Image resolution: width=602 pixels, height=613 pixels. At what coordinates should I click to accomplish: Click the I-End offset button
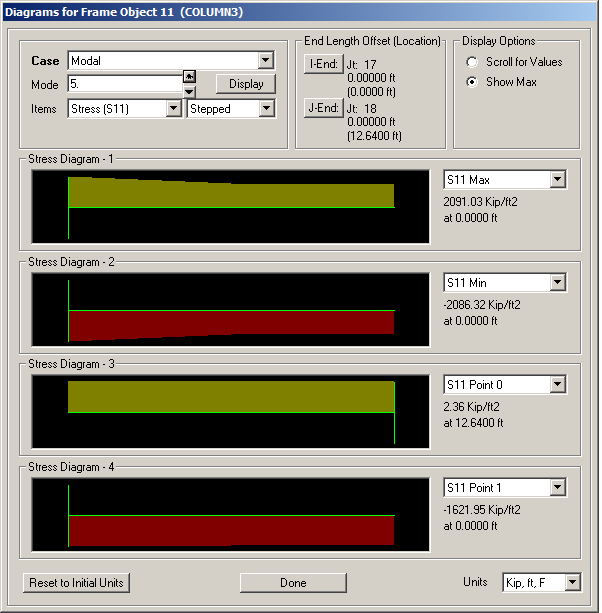(323, 65)
